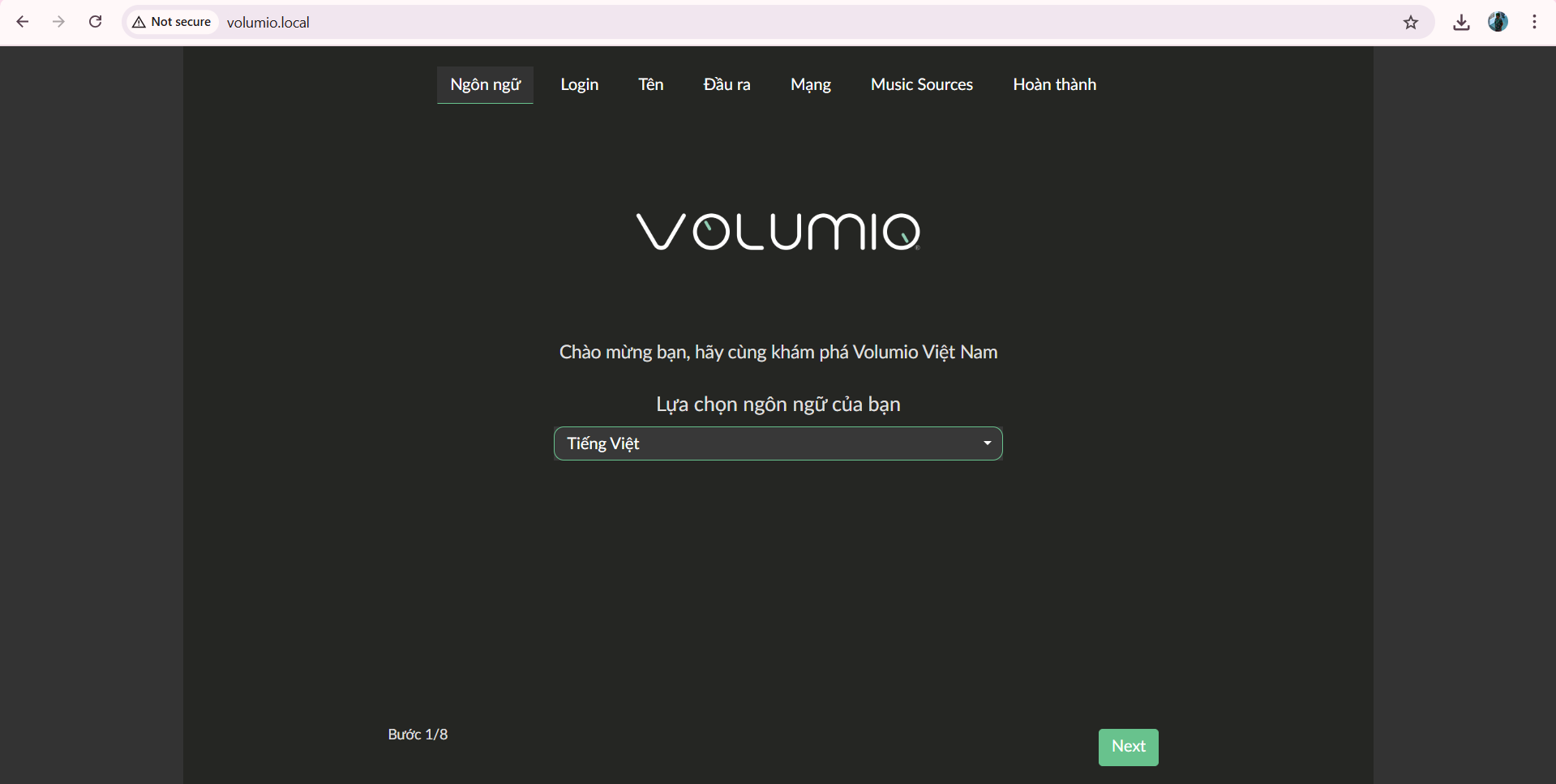Click the green Next button
Screen dimensions: 1556x784
[x=1129, y=747]
